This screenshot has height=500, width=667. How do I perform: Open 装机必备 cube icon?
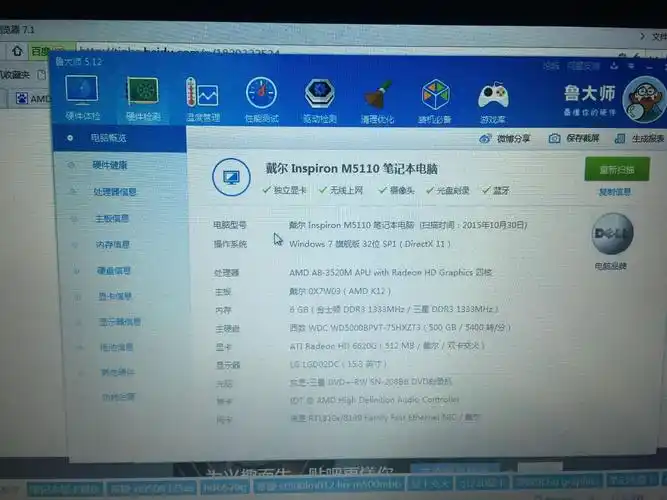click(435, 95)
